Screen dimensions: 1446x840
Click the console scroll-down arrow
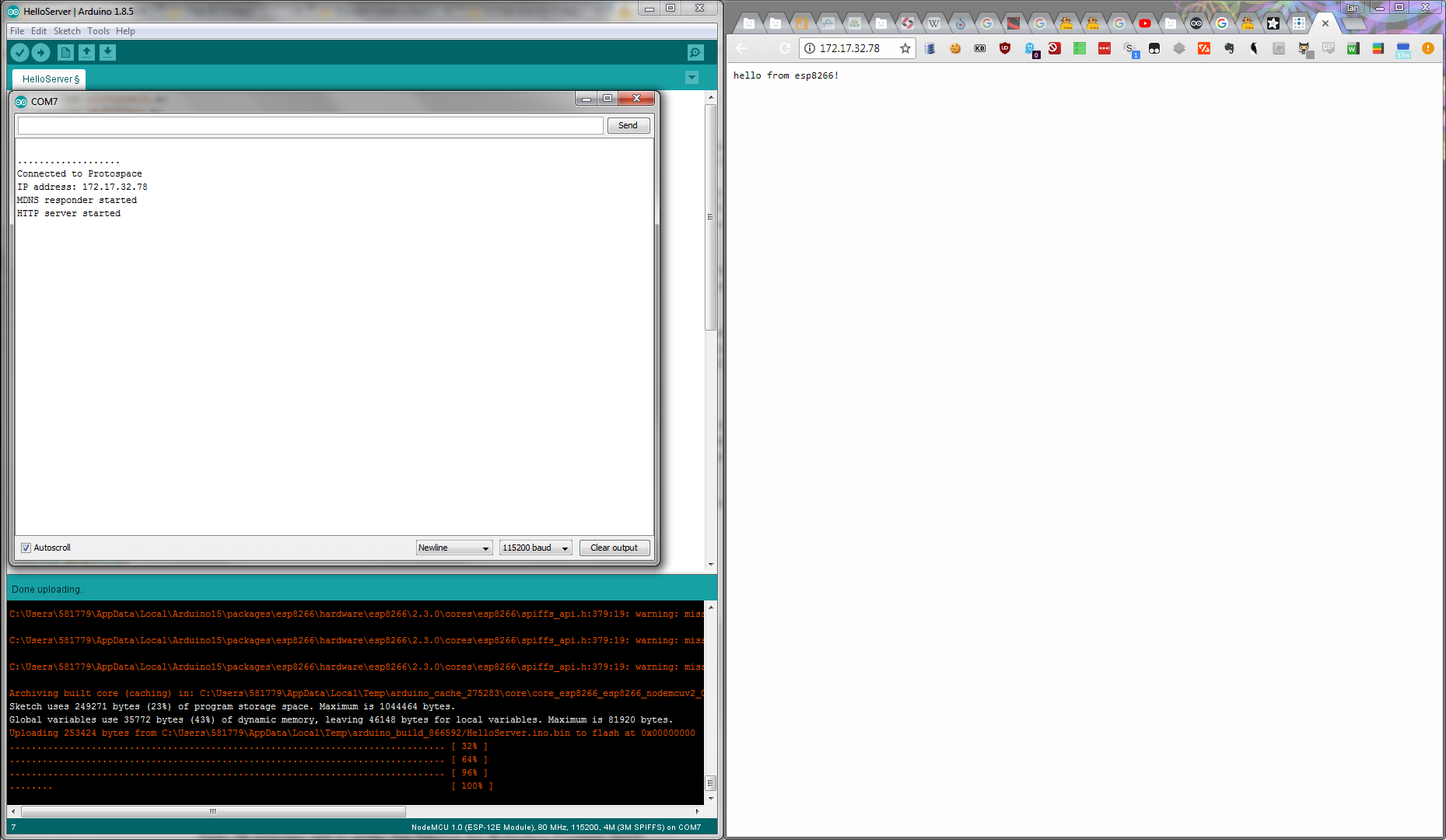pos(710,799)
